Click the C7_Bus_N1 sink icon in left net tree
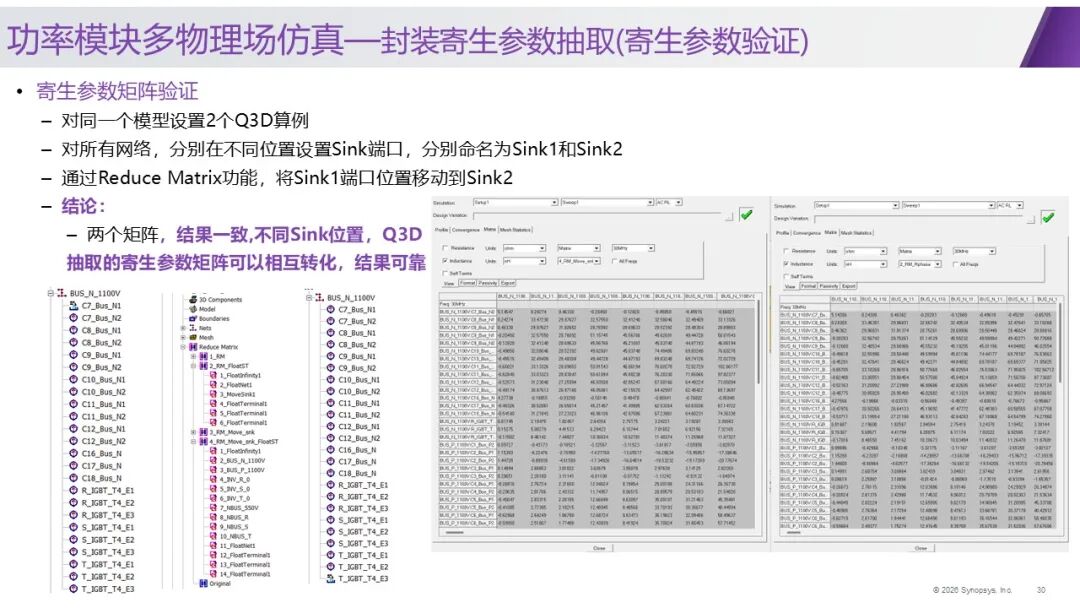 pos(73,306)
